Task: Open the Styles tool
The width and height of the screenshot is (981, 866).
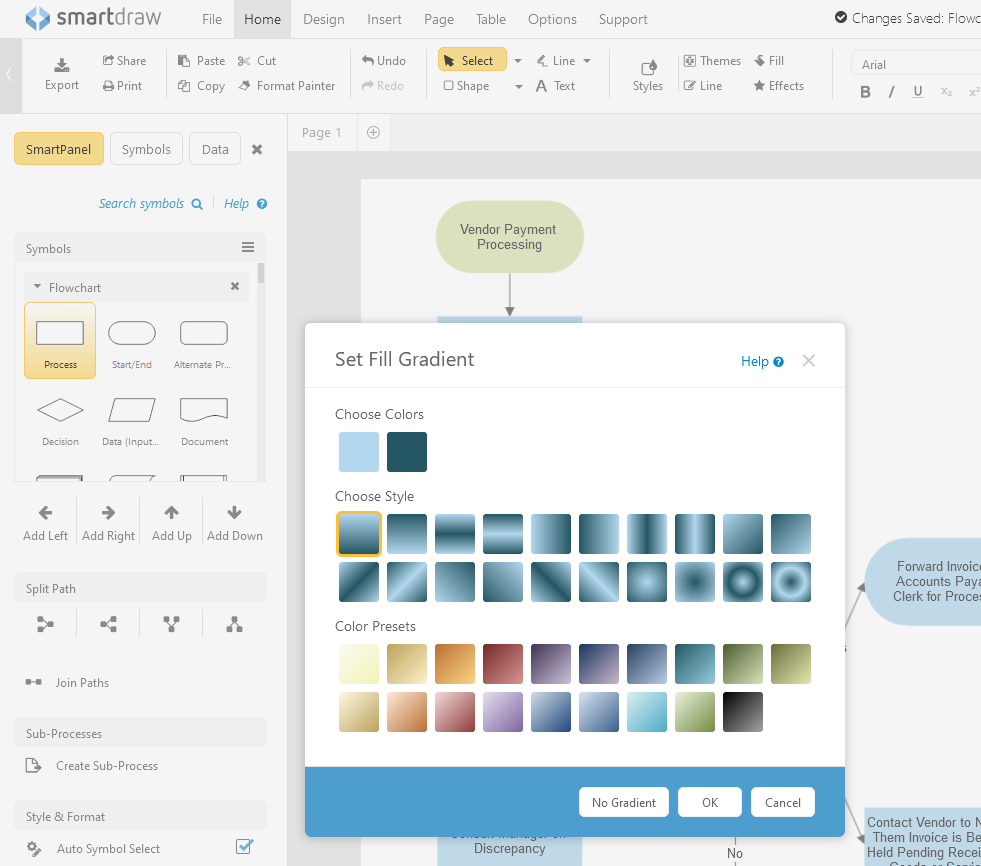Action: 648,68
